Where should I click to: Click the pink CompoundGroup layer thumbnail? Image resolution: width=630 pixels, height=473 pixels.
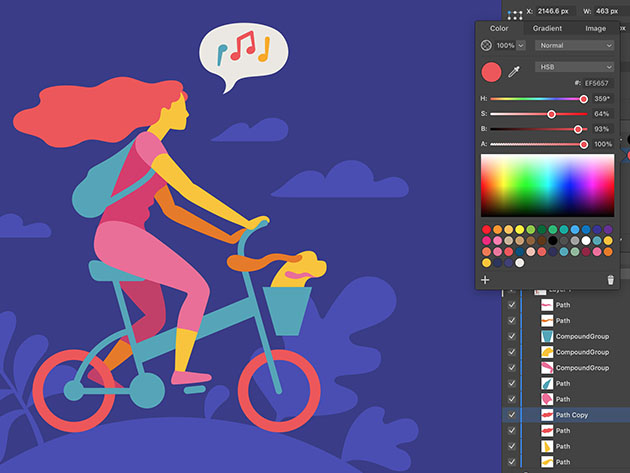[547, 368]
